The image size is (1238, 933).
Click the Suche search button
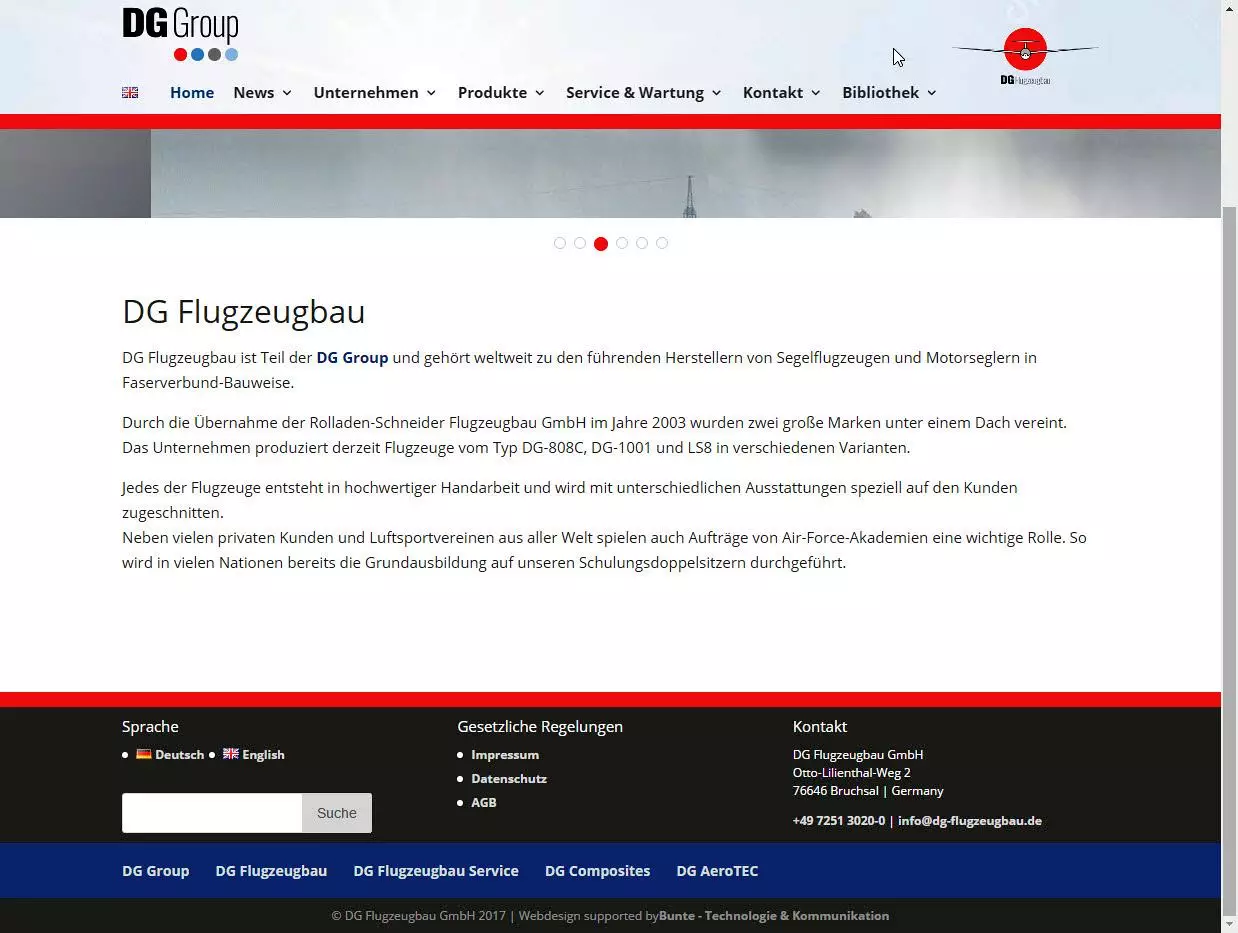(x=337, y=813)
